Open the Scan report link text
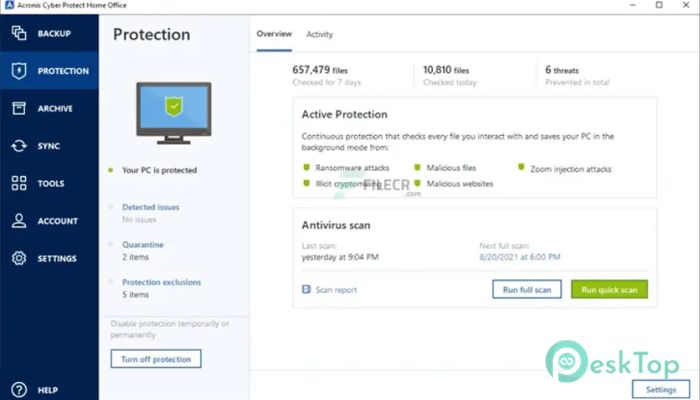The width and height of the screenshot is (700, 400). pos(336,290)
